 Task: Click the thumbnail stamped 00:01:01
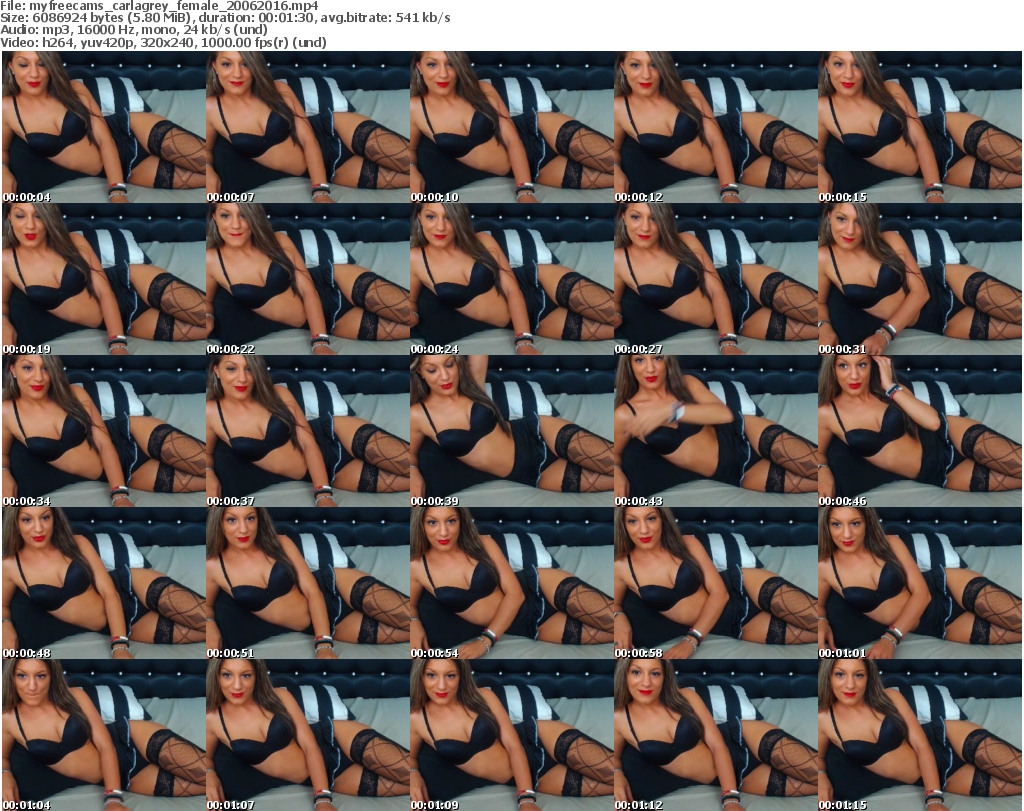[x=920, y=583]
